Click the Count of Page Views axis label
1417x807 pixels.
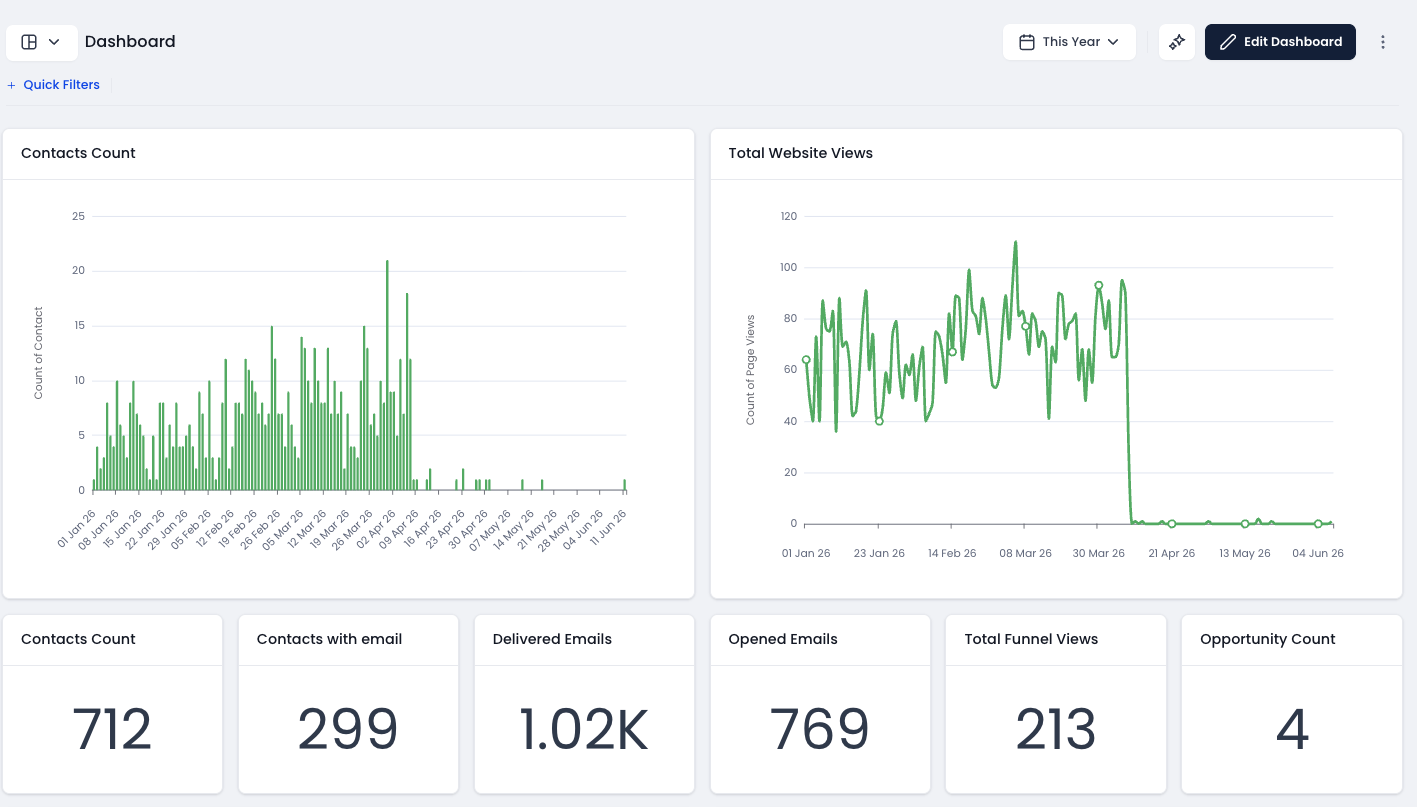click(x=750, y=370)
